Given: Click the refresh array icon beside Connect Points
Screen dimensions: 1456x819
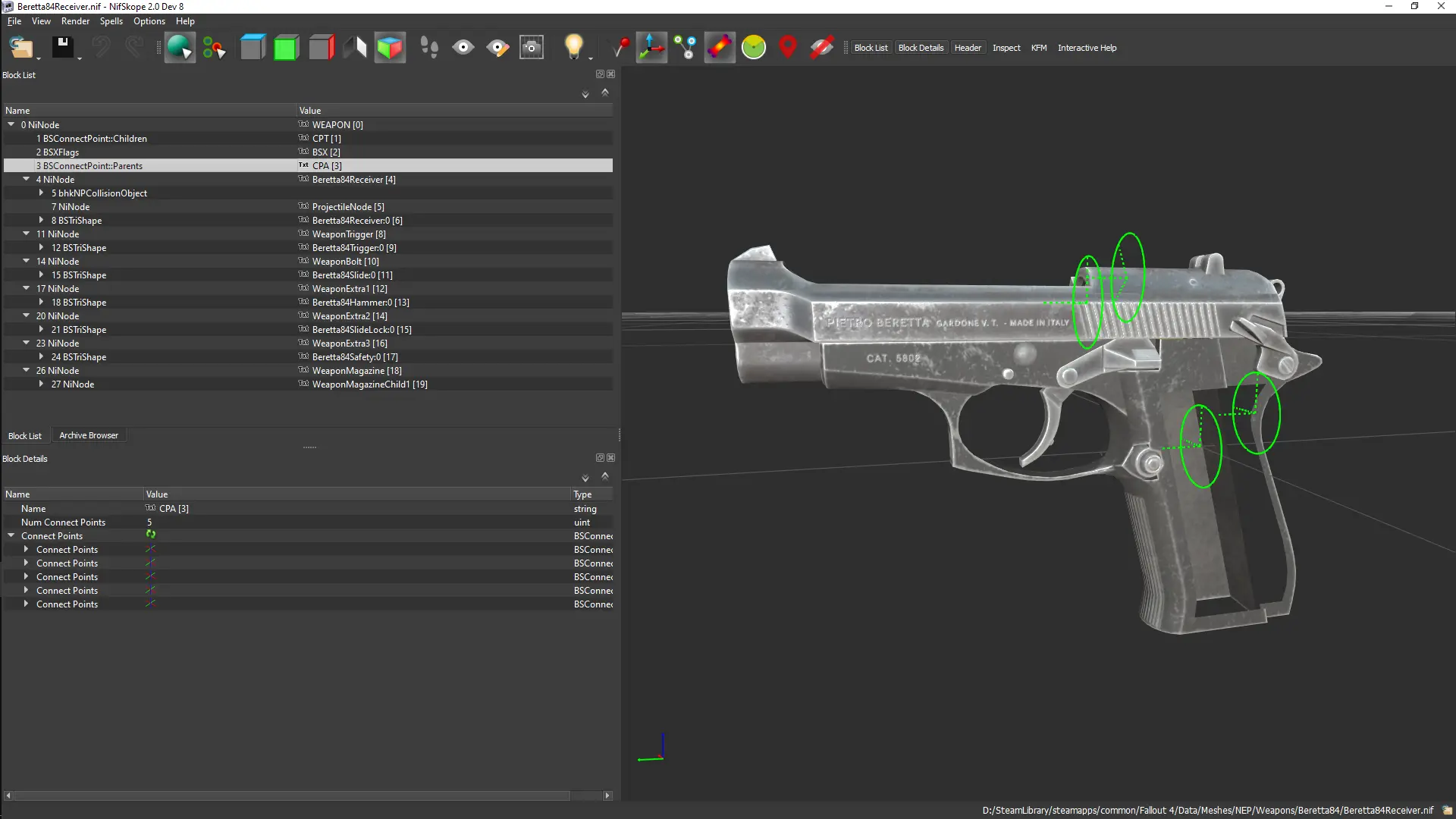Looking at the screenshot, I should pos(151,534).
